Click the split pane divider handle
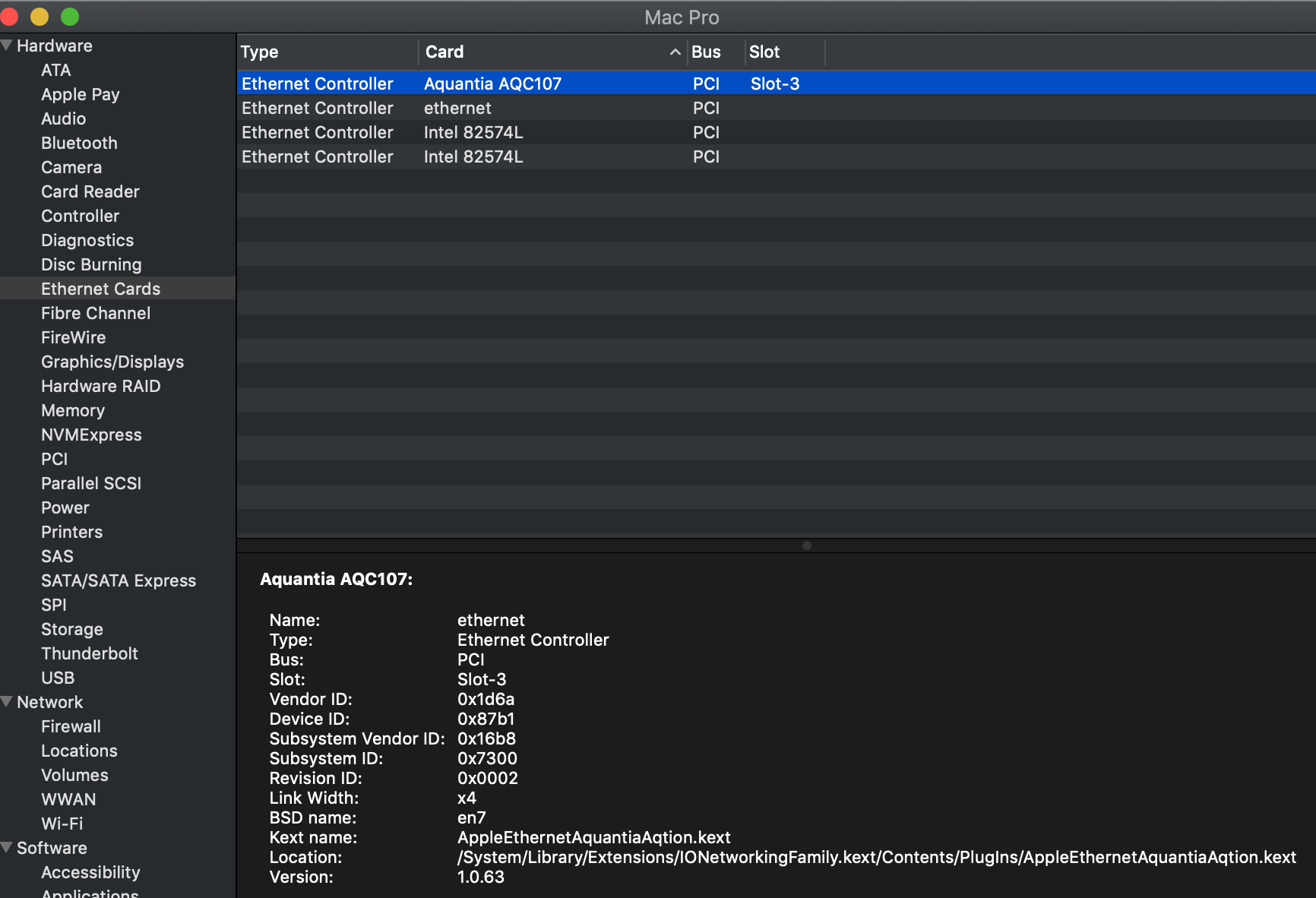The height and width of the screenshot is (898, 1316). coord(807,545)
